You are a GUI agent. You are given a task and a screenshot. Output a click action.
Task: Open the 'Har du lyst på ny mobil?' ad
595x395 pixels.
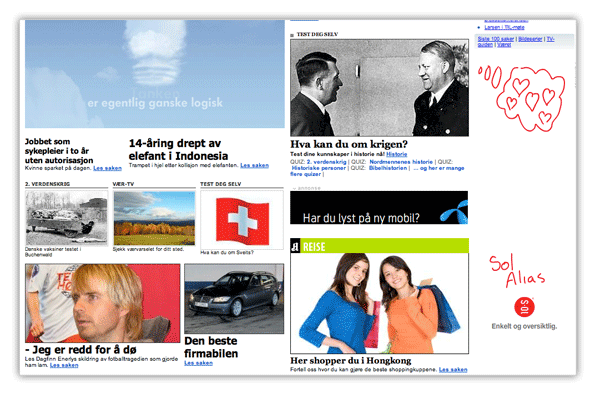pos(379,208)
